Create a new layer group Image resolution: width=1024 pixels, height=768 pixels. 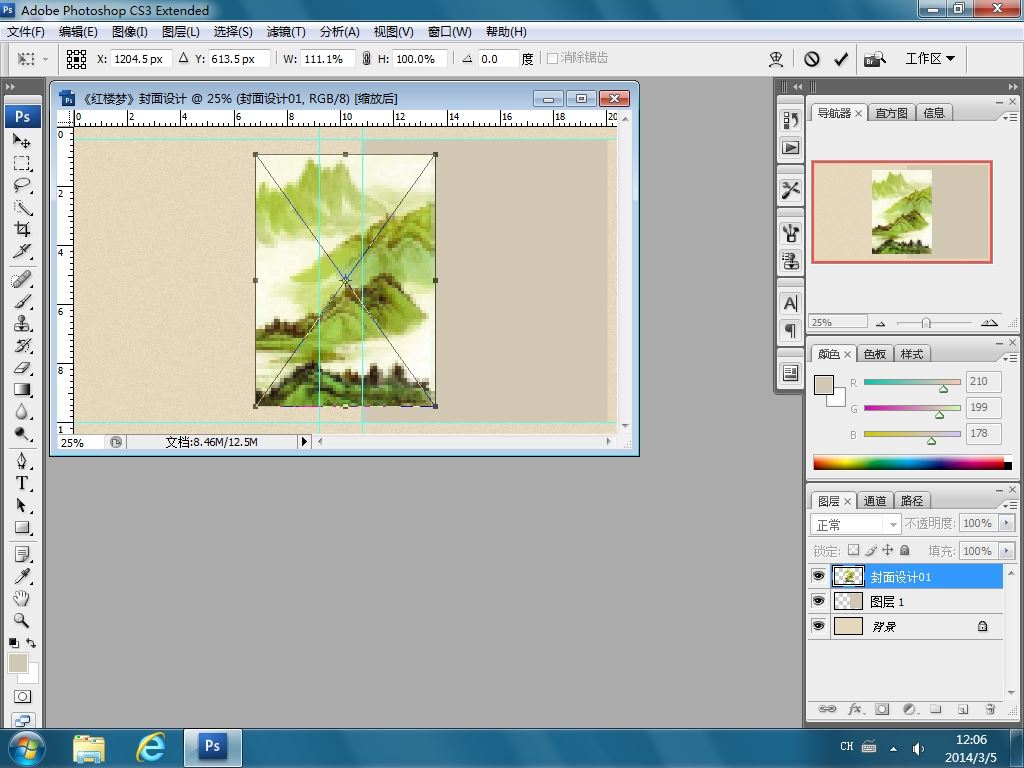[936, 709]
